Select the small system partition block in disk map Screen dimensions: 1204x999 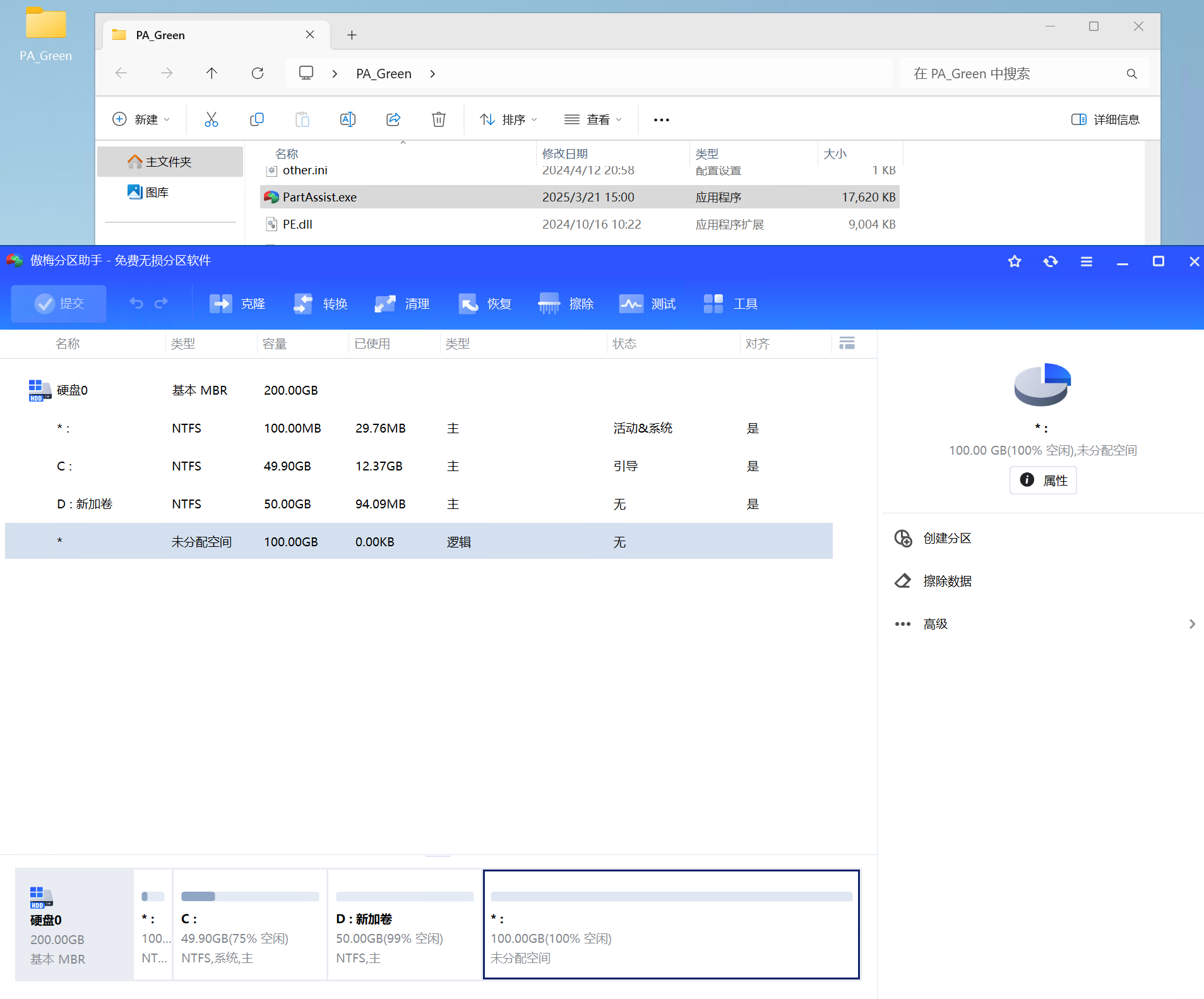(x=153, y=924)
